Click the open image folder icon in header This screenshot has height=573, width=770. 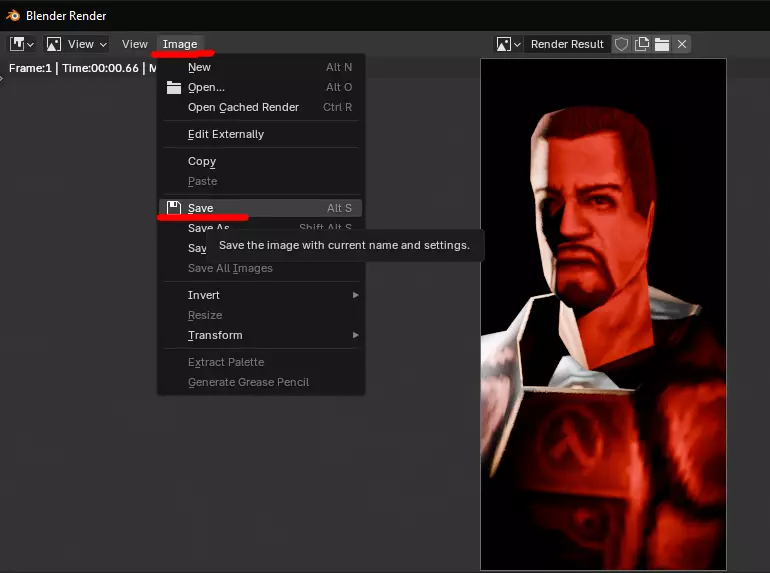pyautogui.click(x=662, y=44)
